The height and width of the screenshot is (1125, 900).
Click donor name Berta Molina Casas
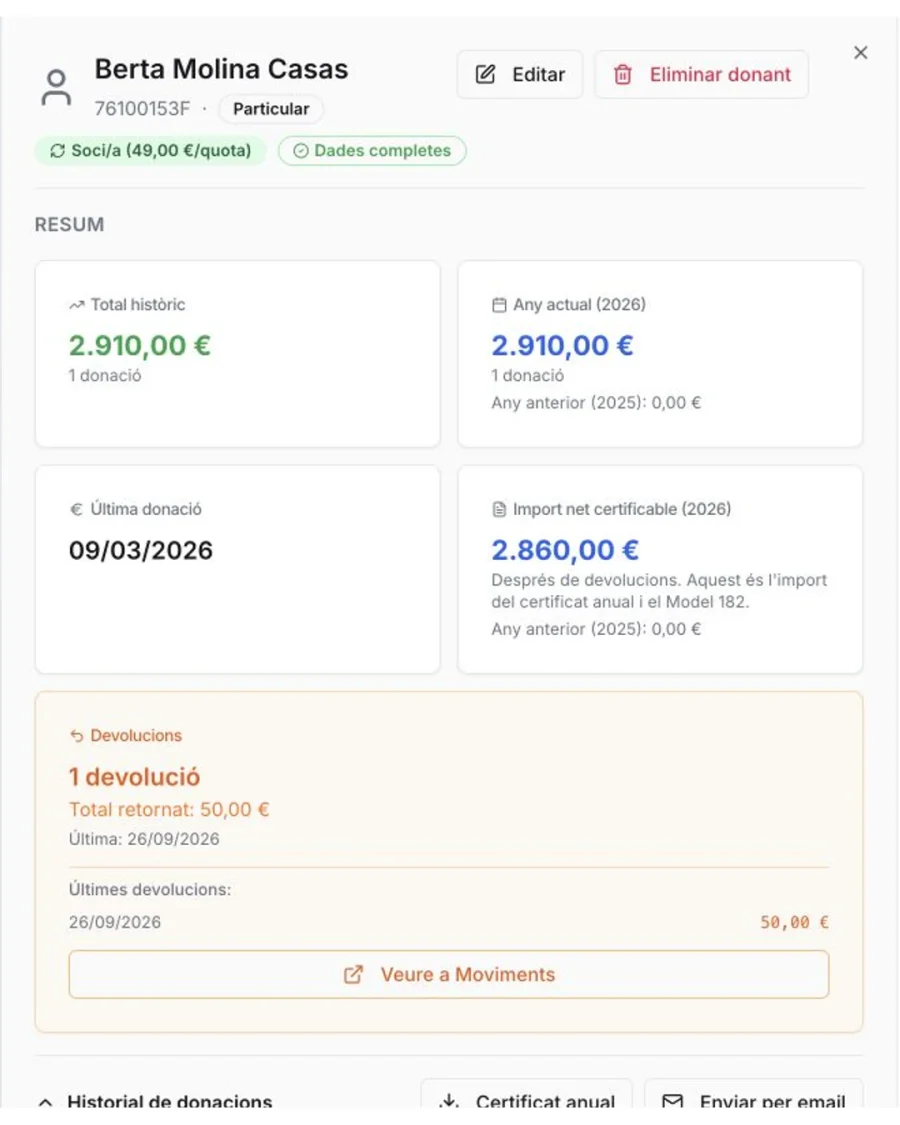pos(221,69)
